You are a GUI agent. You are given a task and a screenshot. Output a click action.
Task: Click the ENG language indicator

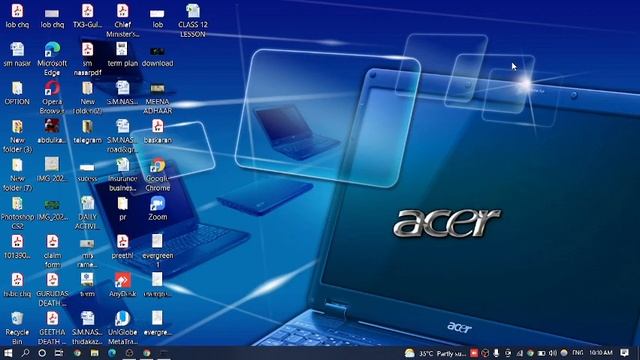tap(577, 353)
